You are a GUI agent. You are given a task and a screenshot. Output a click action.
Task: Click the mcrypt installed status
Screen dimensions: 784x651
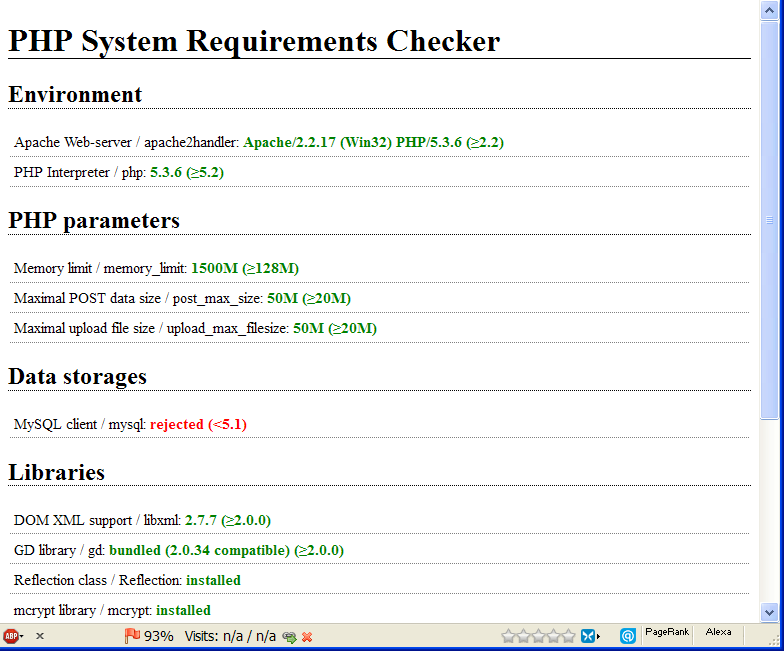coord(184,610)
